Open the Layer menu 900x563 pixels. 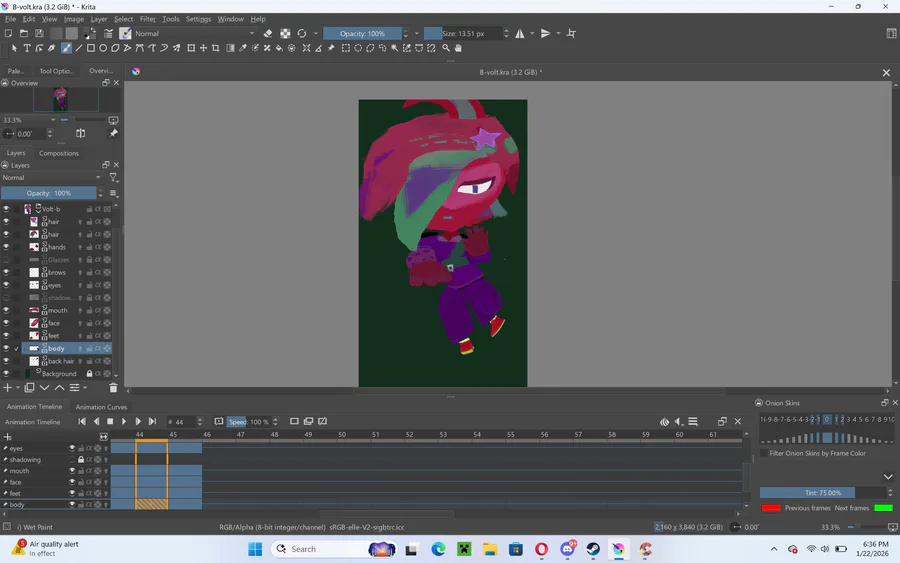coord(99,19)
